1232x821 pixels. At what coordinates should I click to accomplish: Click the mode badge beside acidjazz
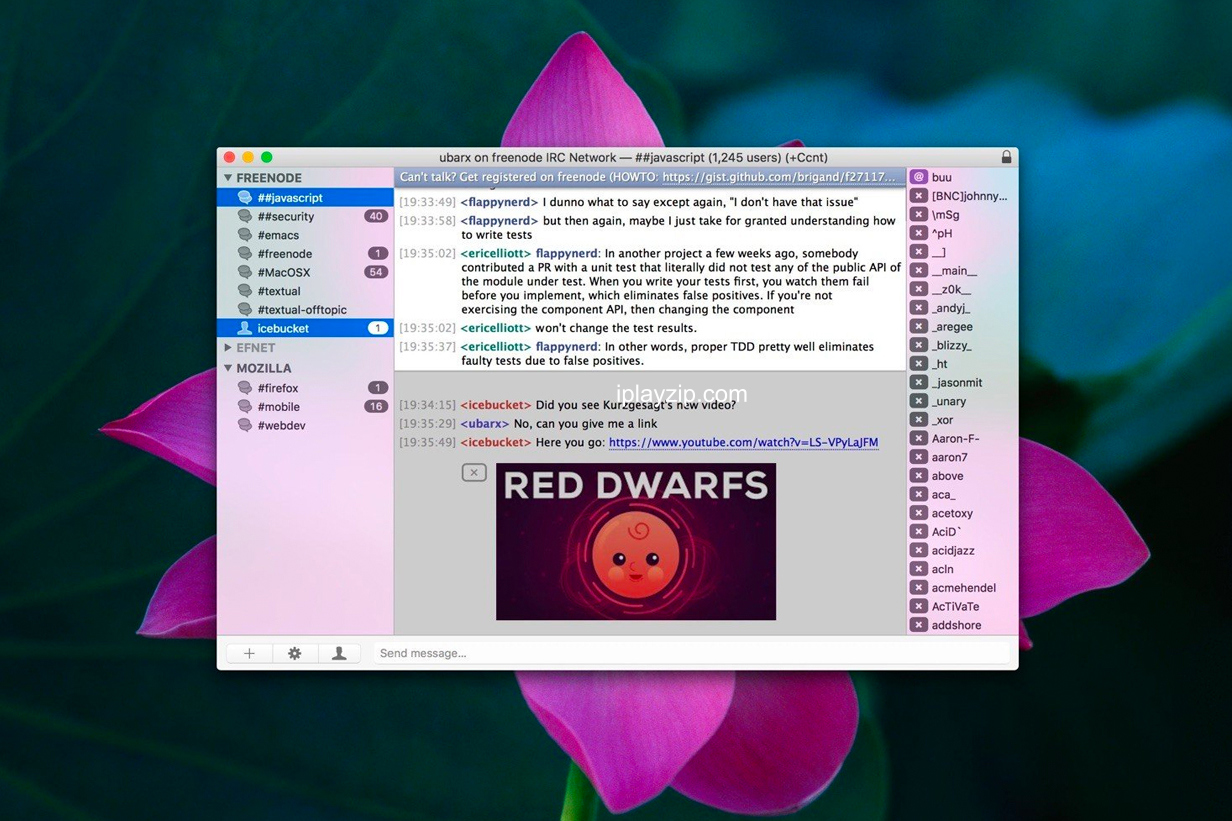[x=918, y=550]
